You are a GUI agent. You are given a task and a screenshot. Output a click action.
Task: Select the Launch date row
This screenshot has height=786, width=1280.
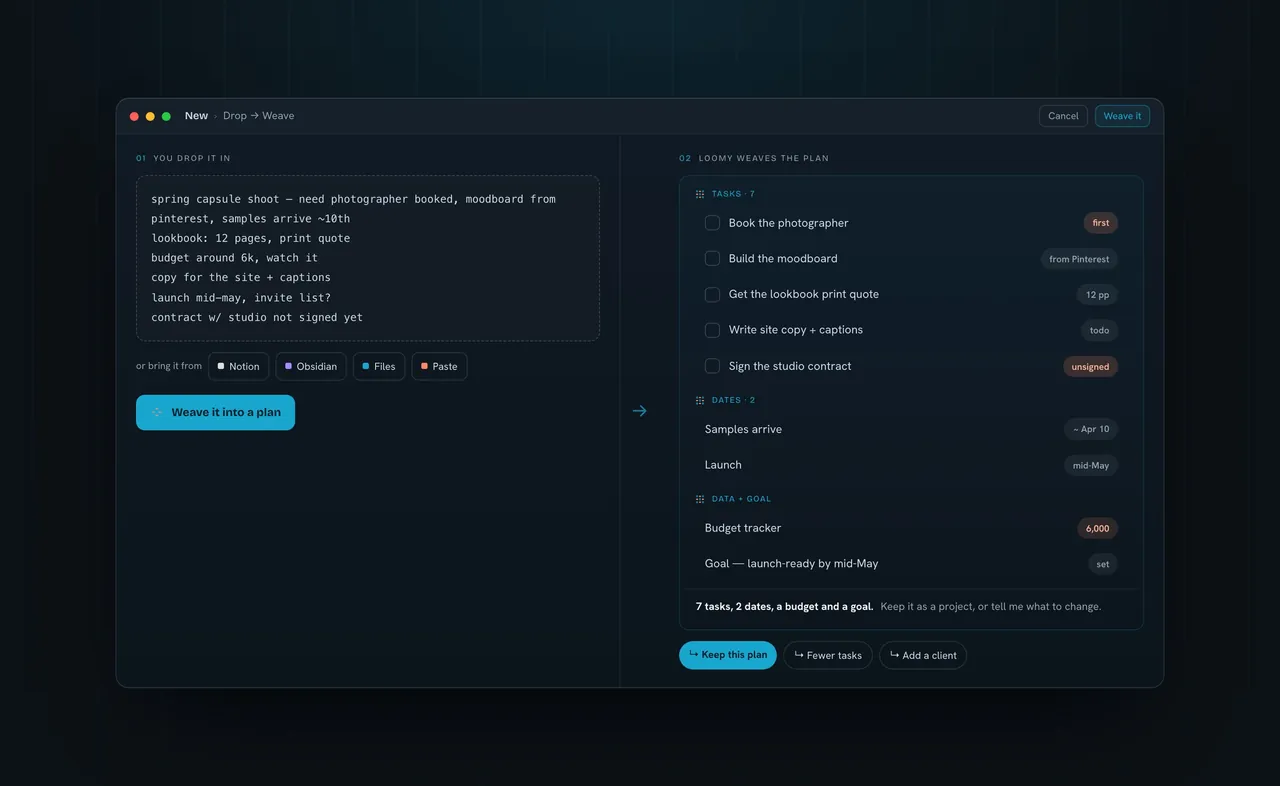[x=911, y=465]
